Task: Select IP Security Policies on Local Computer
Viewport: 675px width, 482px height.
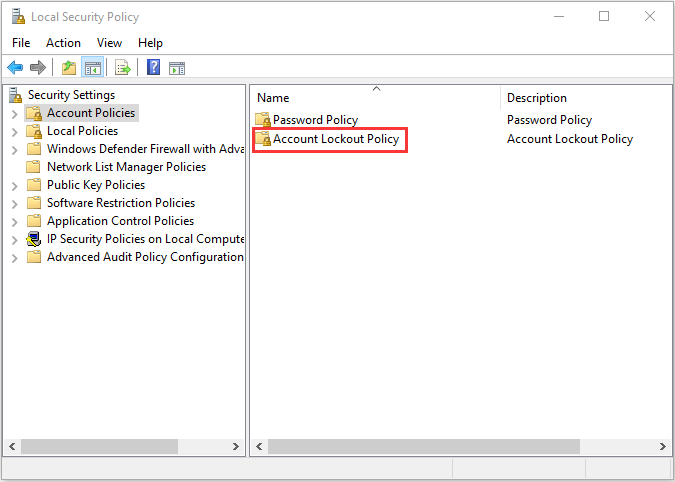Action: point(145,239)
